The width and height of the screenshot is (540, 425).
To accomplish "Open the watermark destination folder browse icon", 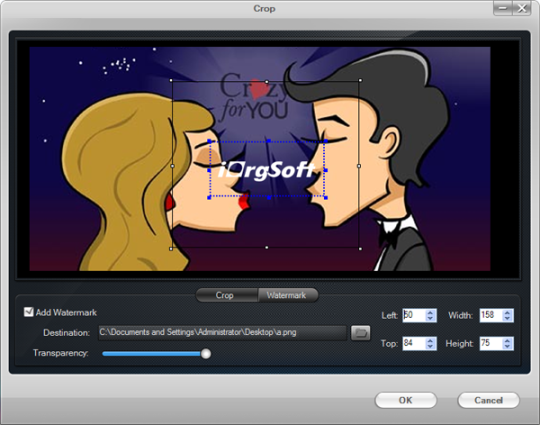I will (360, 333).
